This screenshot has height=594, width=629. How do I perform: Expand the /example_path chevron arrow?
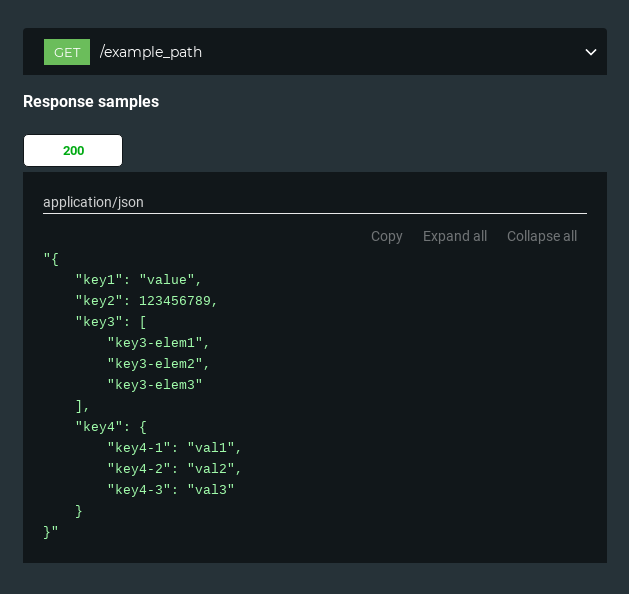click(590, 52)
